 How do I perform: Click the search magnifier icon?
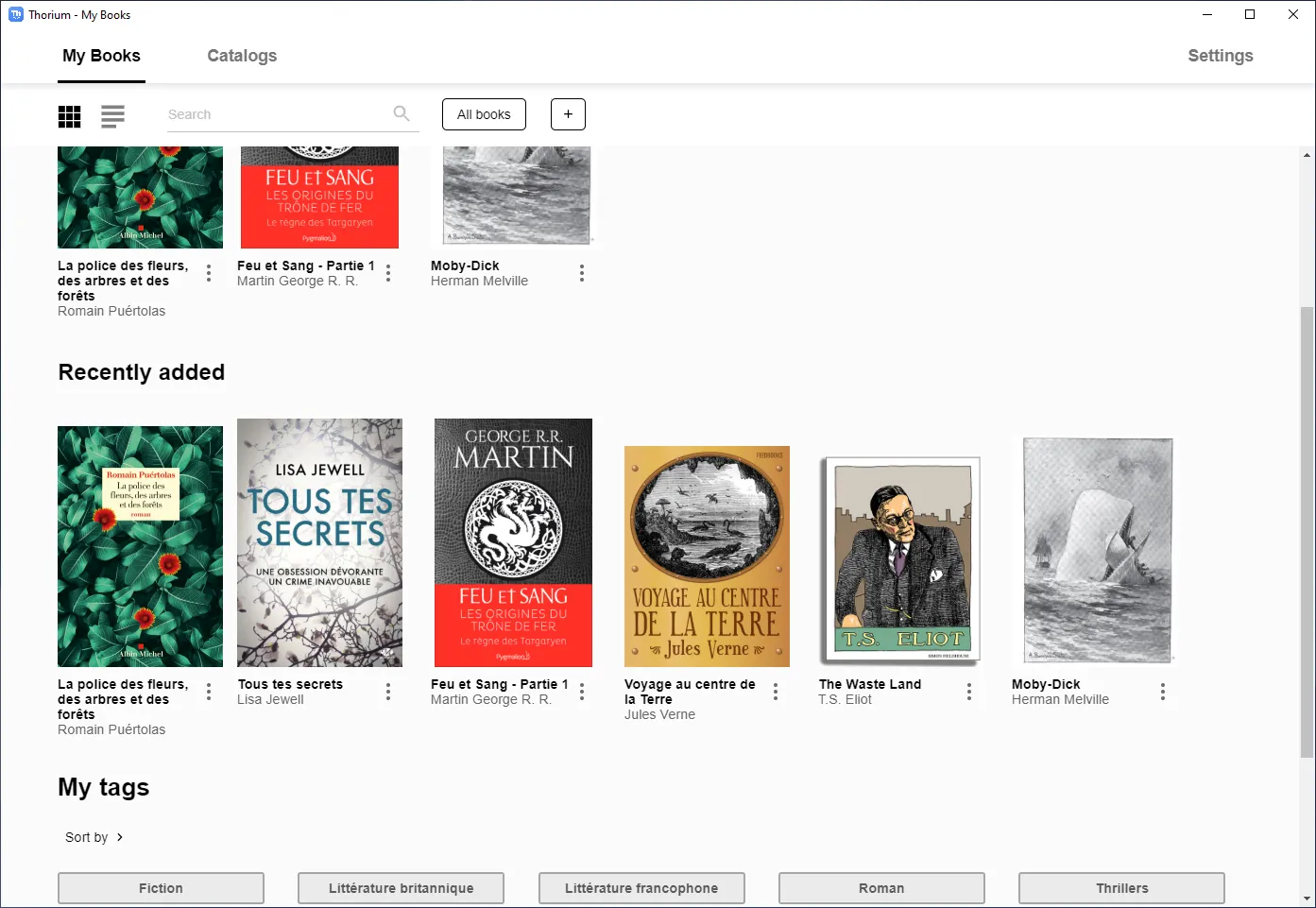pyautogui.click(x=402, y=114)
